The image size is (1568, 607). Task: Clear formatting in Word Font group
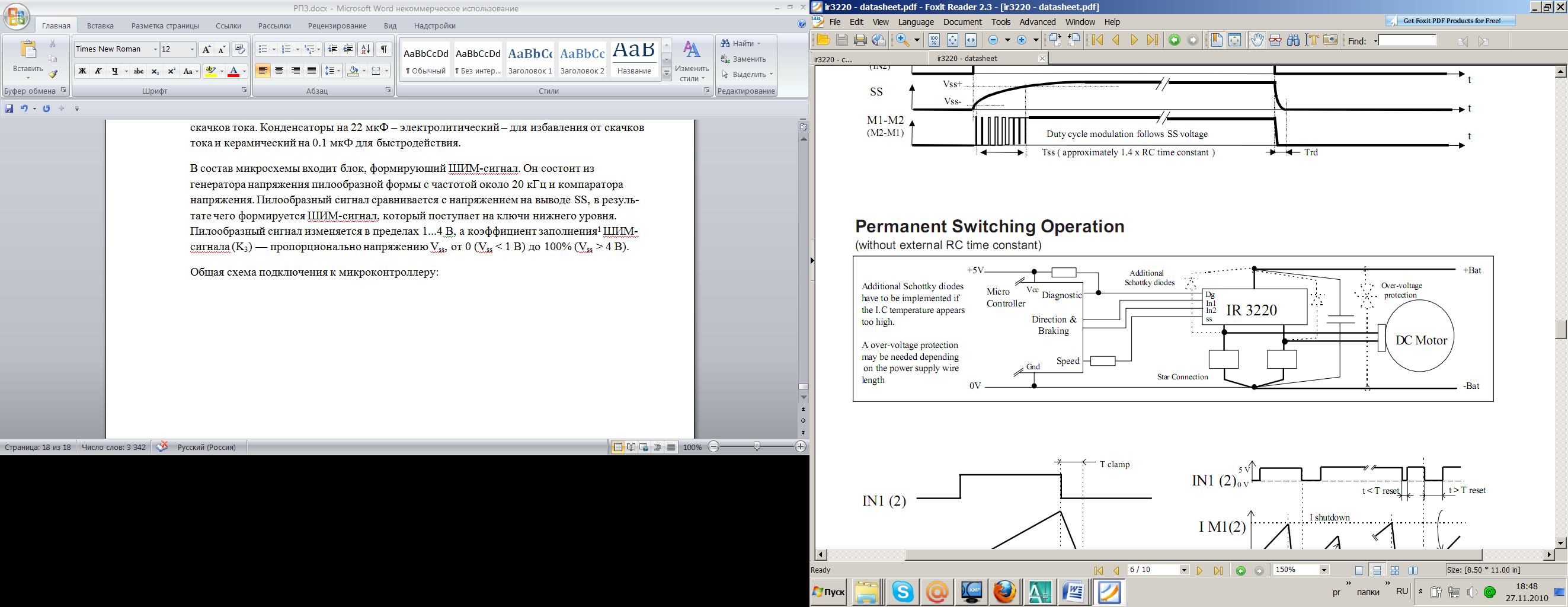239,49
